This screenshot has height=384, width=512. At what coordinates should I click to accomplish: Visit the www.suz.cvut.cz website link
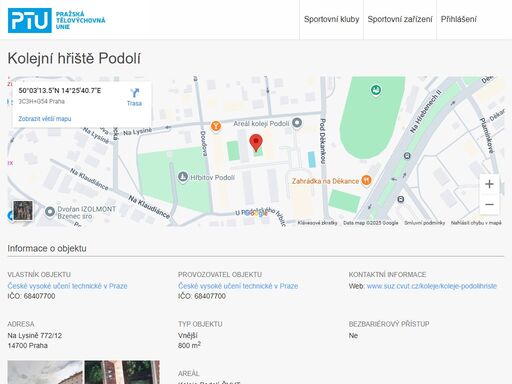tap(432, 286)
